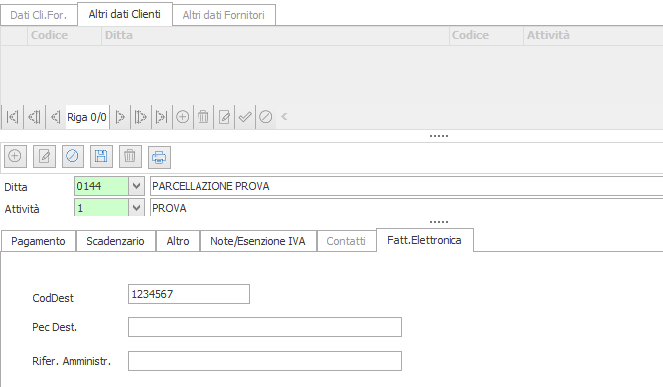
Task: Select the Scadenzario tab
Action: pos(115,241)
